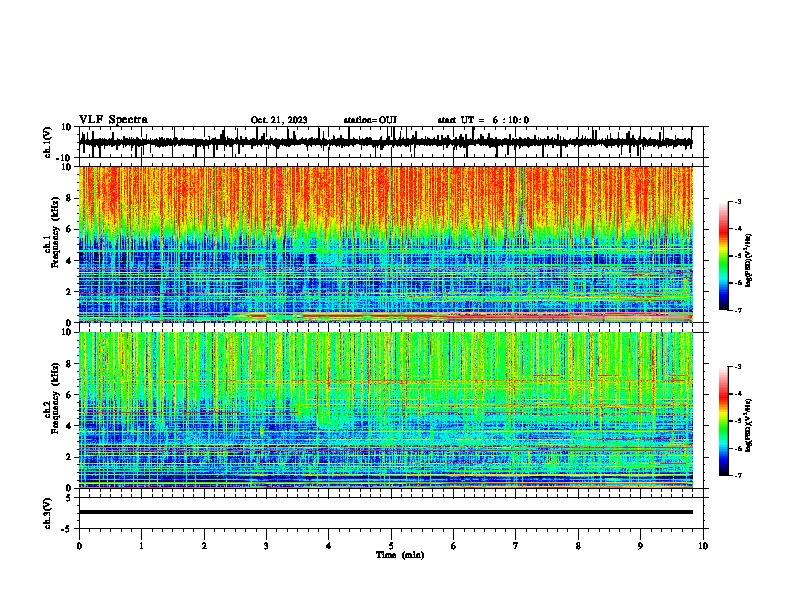Click the -7 label on ch.2 color scale
Screen dimensions: 792x612
(x=738, y=475)
